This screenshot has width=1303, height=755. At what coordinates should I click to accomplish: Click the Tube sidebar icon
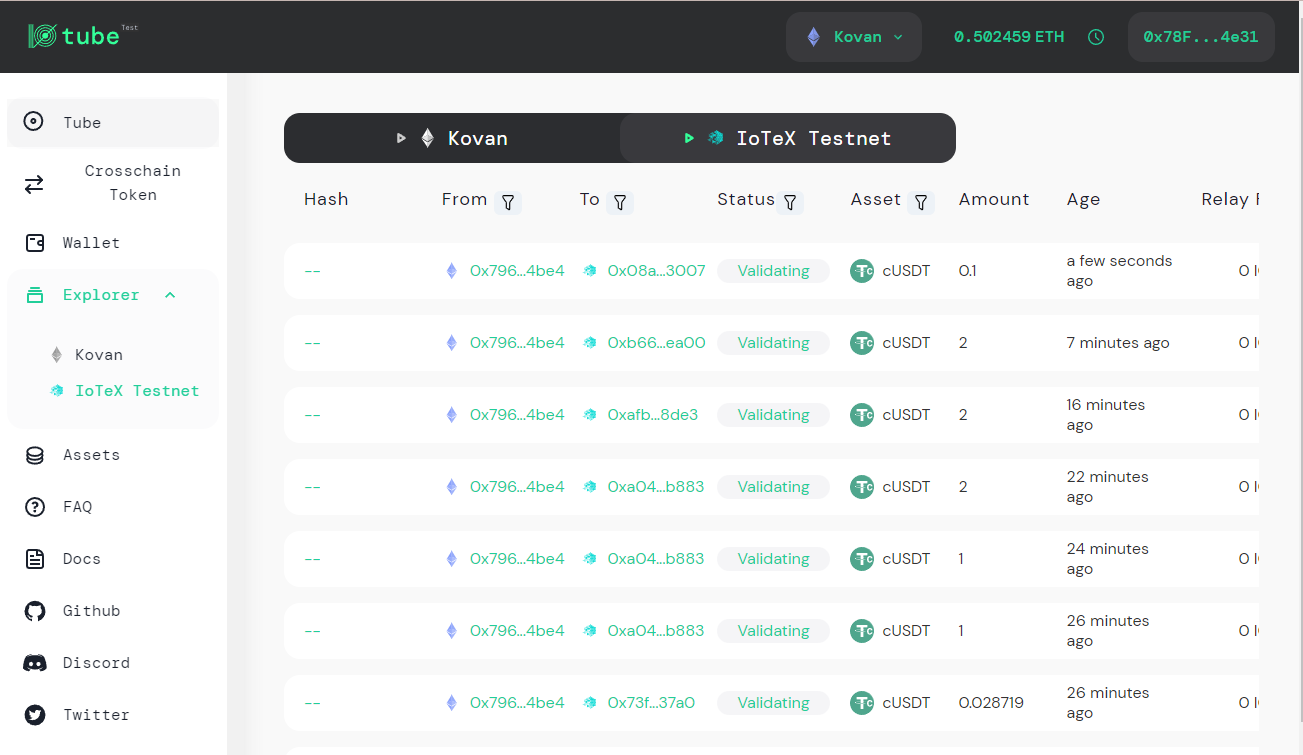[34, 122]
